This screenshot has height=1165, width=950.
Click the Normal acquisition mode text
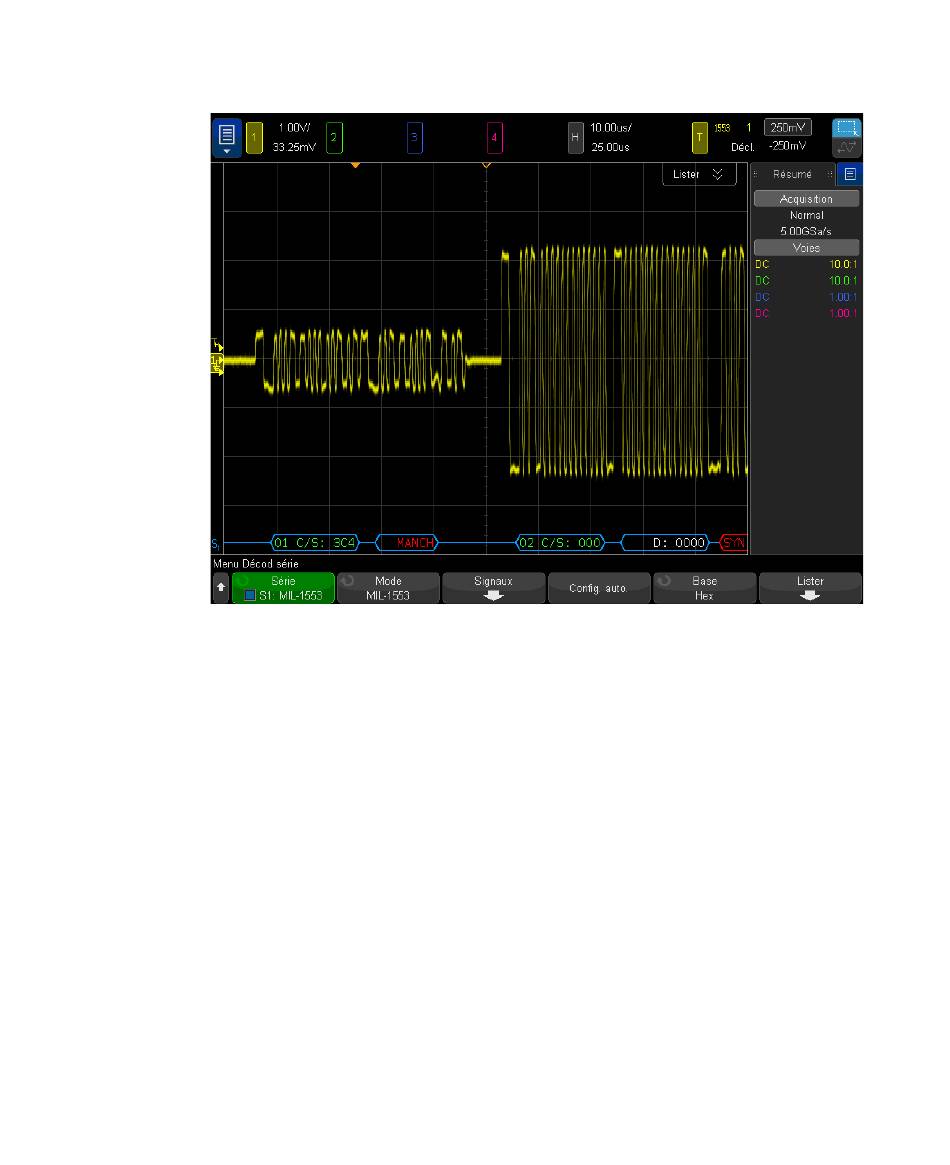tap(806, 215)
